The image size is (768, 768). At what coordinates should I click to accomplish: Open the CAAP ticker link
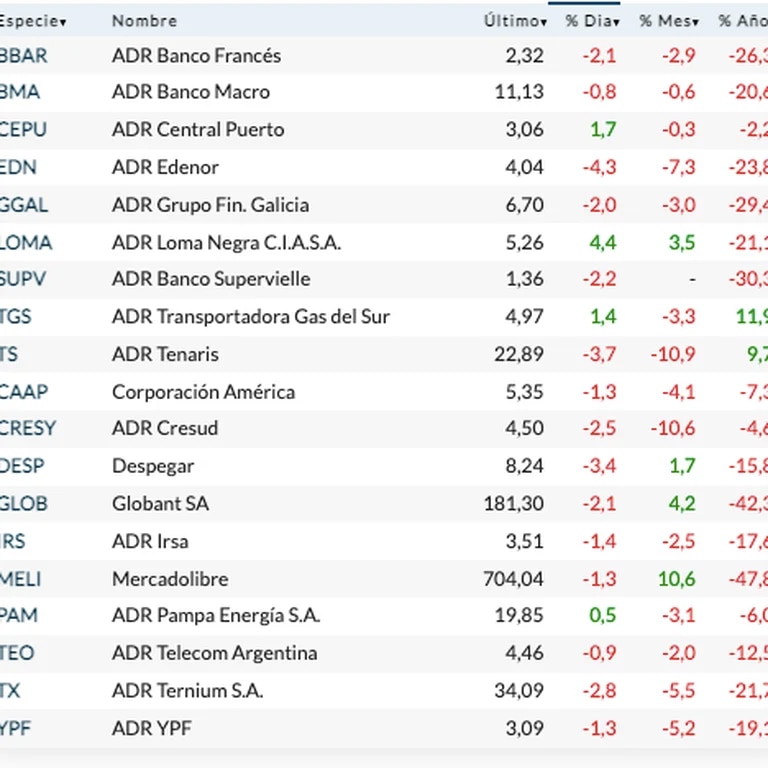tap(24, 392)
